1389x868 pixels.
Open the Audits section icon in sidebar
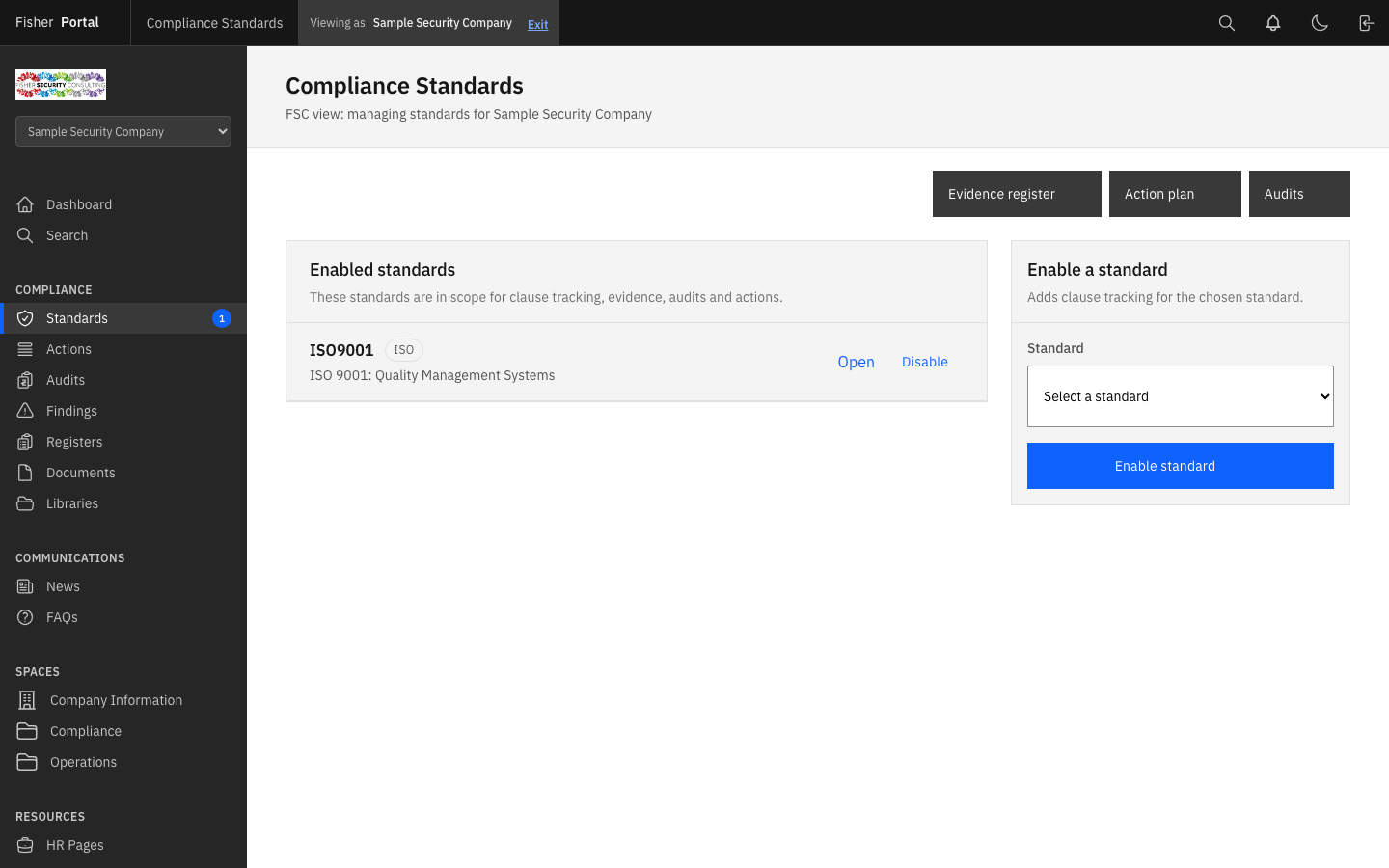pos(26,379)
